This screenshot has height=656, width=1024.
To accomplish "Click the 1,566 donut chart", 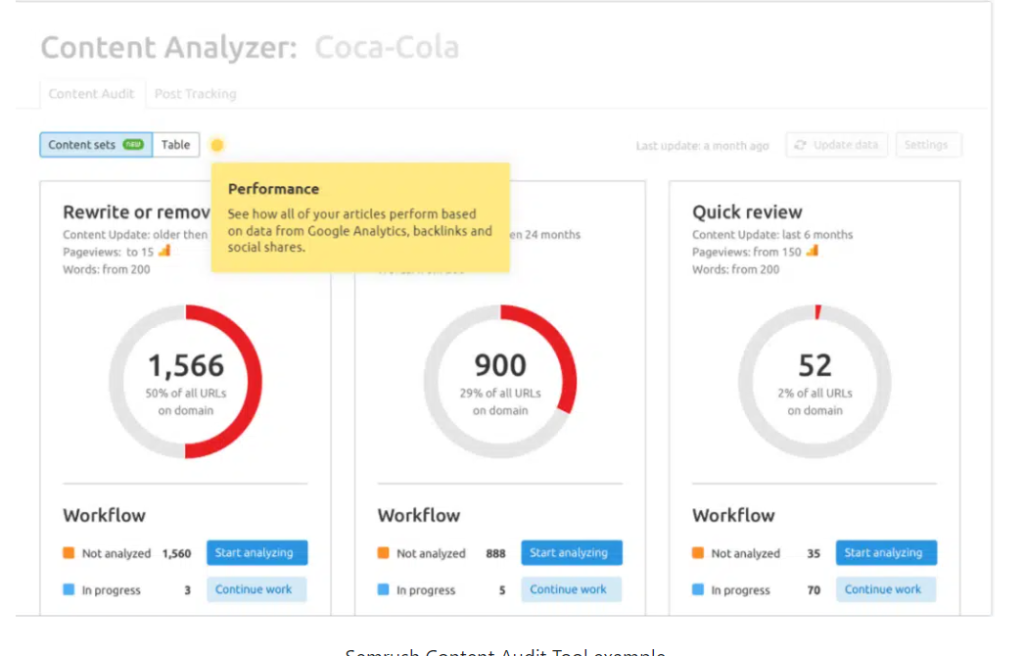I will pos(185,382).
